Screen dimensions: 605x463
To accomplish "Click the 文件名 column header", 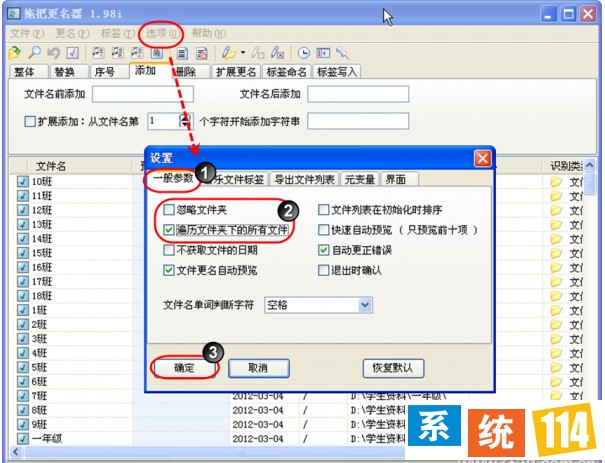I will point(81,166).
